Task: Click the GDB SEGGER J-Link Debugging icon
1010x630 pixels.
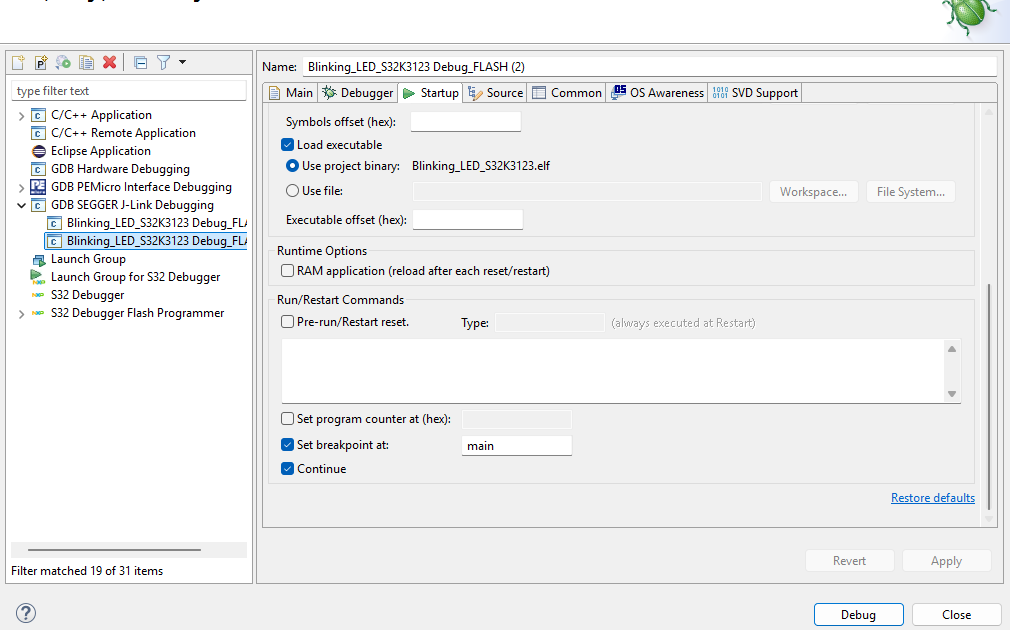Action: [39, 205]
